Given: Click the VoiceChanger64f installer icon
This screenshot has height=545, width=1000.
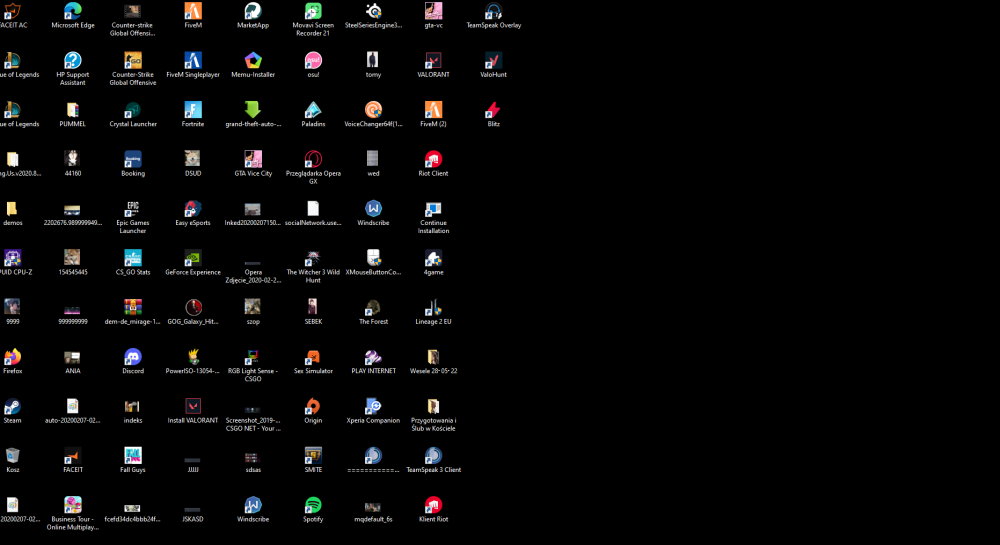Looking at the screenshot, I should coord(373,110).
